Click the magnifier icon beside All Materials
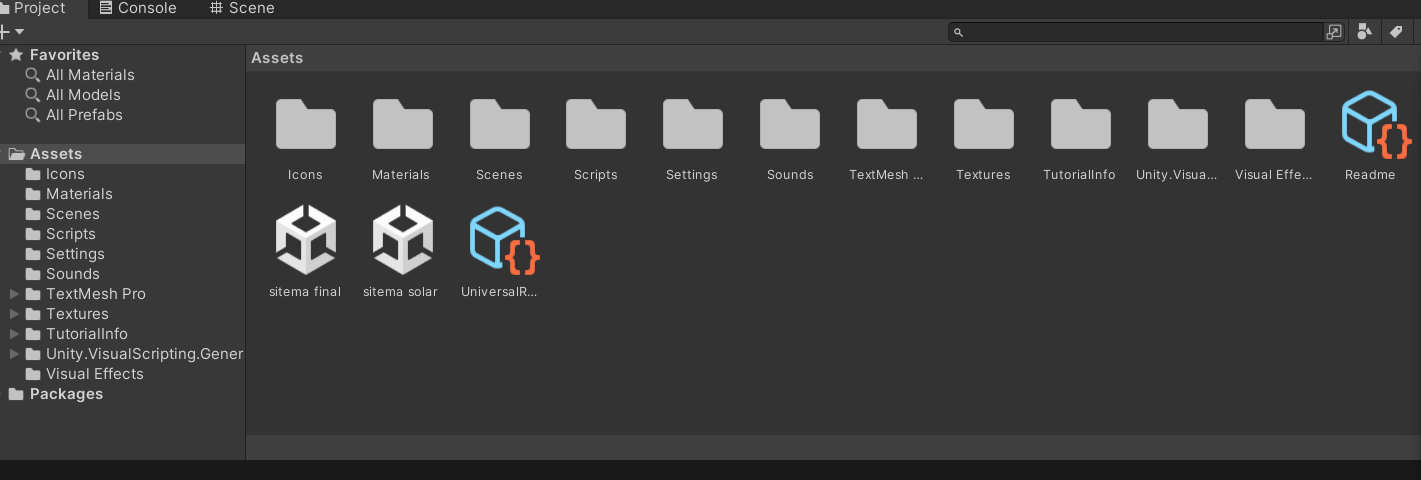This screenshot has width=1421, height=480. click(33, 75)
